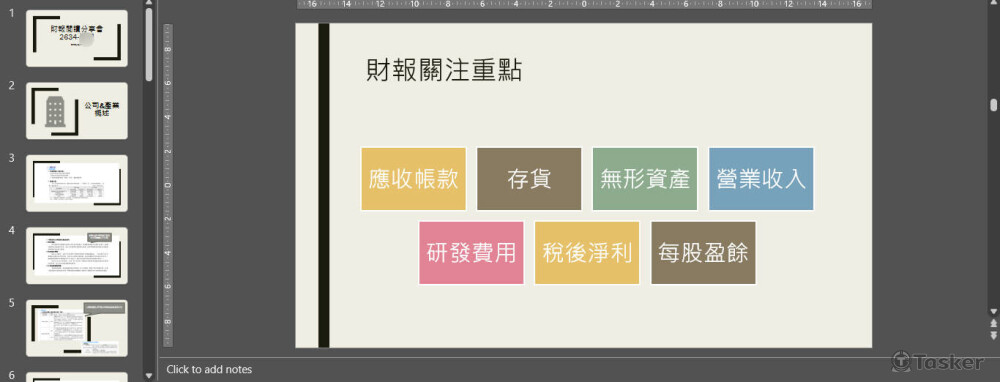Click the thumbnail pane scroll-up arrow
Viewport: 1000px width, 382px height.
click(x=149, y=3)
